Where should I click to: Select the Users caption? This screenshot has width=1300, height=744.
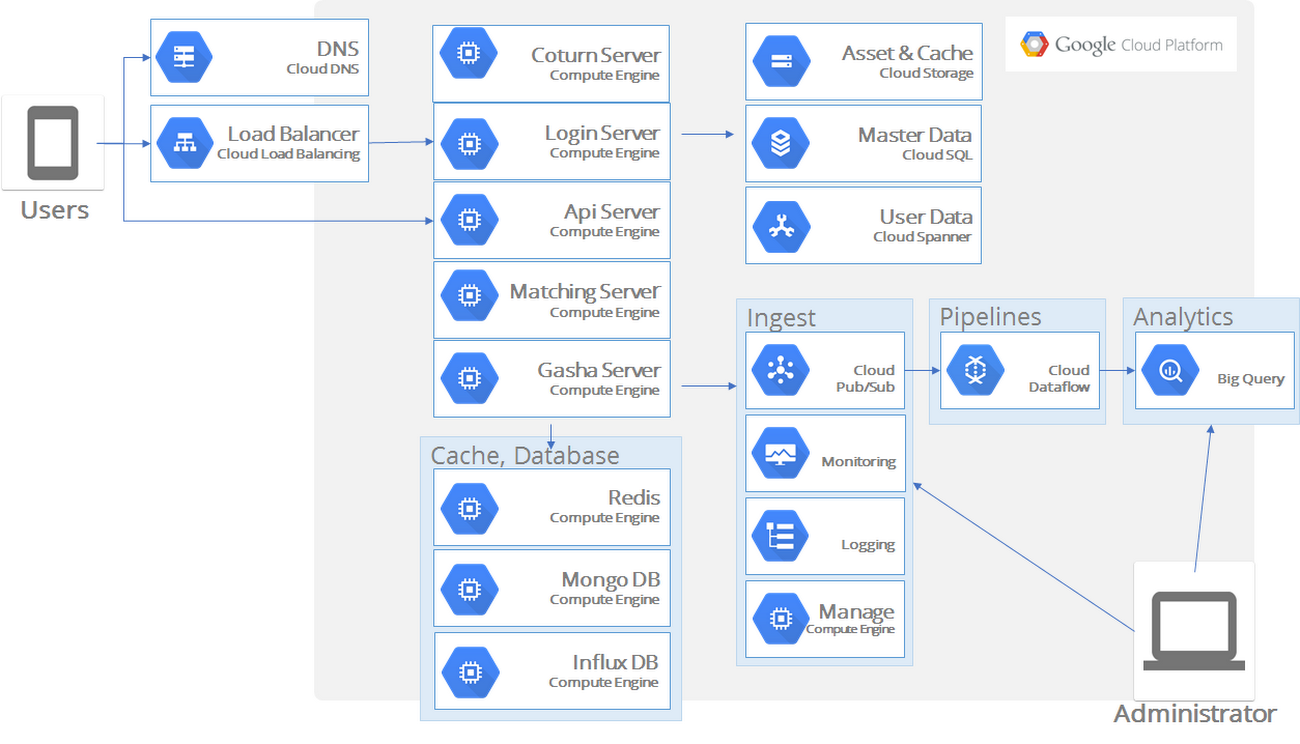tap(55, 210)
